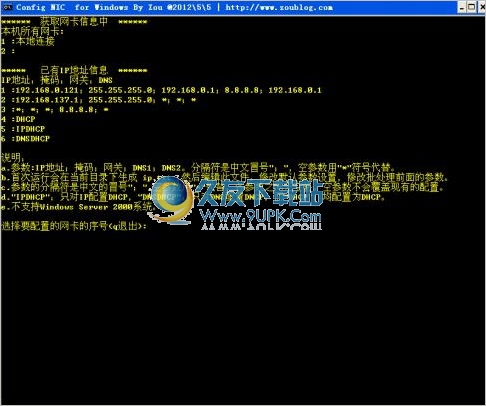Close the Config NIC console window
Viewport: 486px width, 406px height.
(x=482, y=7)
